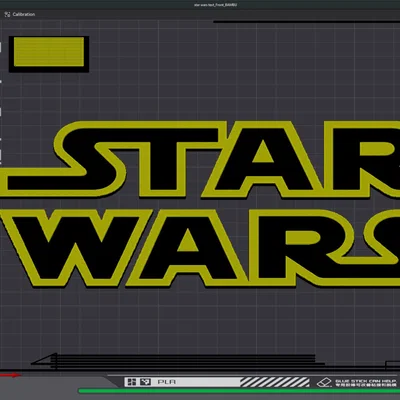Image resolution: width=400 pixels, height=400 pixels.
Task: Open the Calibration menu
Action: (20, 14)
